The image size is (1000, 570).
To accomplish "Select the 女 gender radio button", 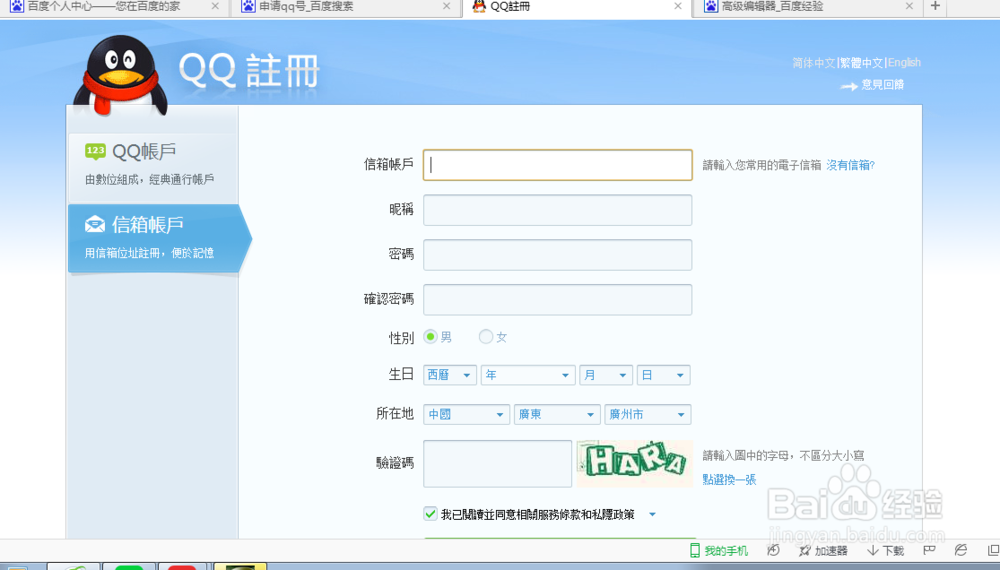I will pos(486,337).
